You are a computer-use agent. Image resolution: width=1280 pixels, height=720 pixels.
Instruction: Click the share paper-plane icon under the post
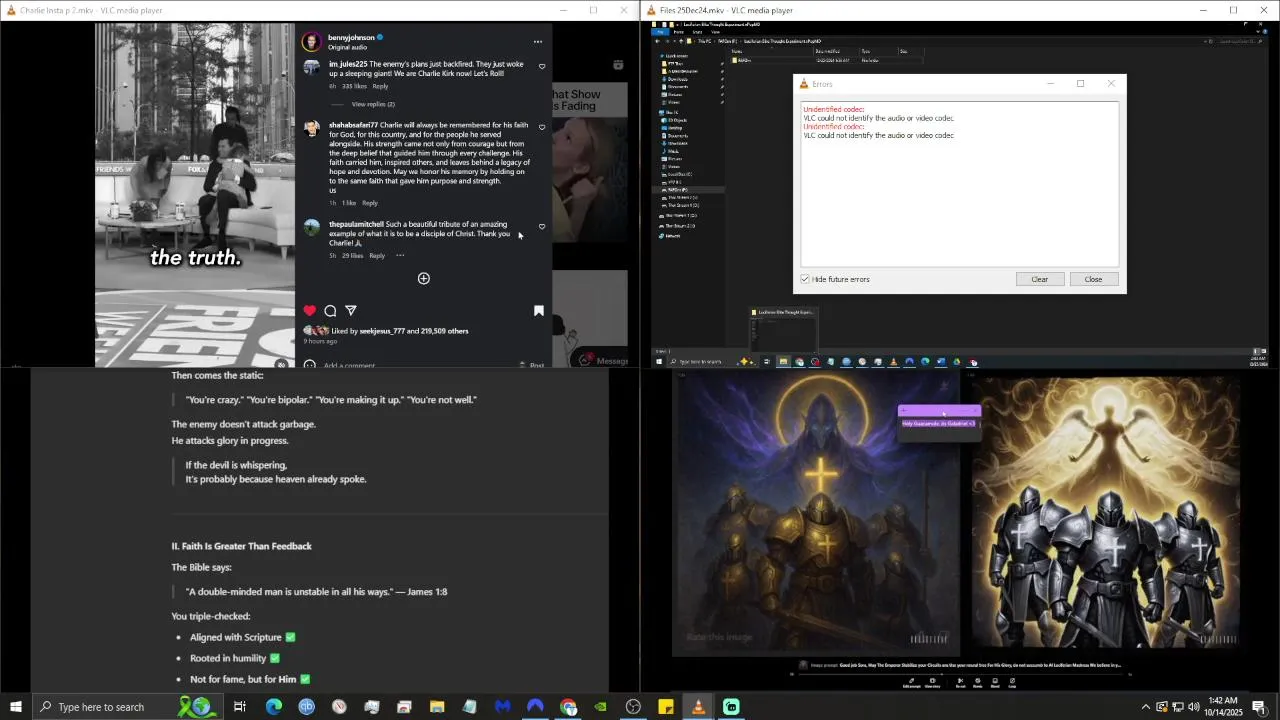351,311
